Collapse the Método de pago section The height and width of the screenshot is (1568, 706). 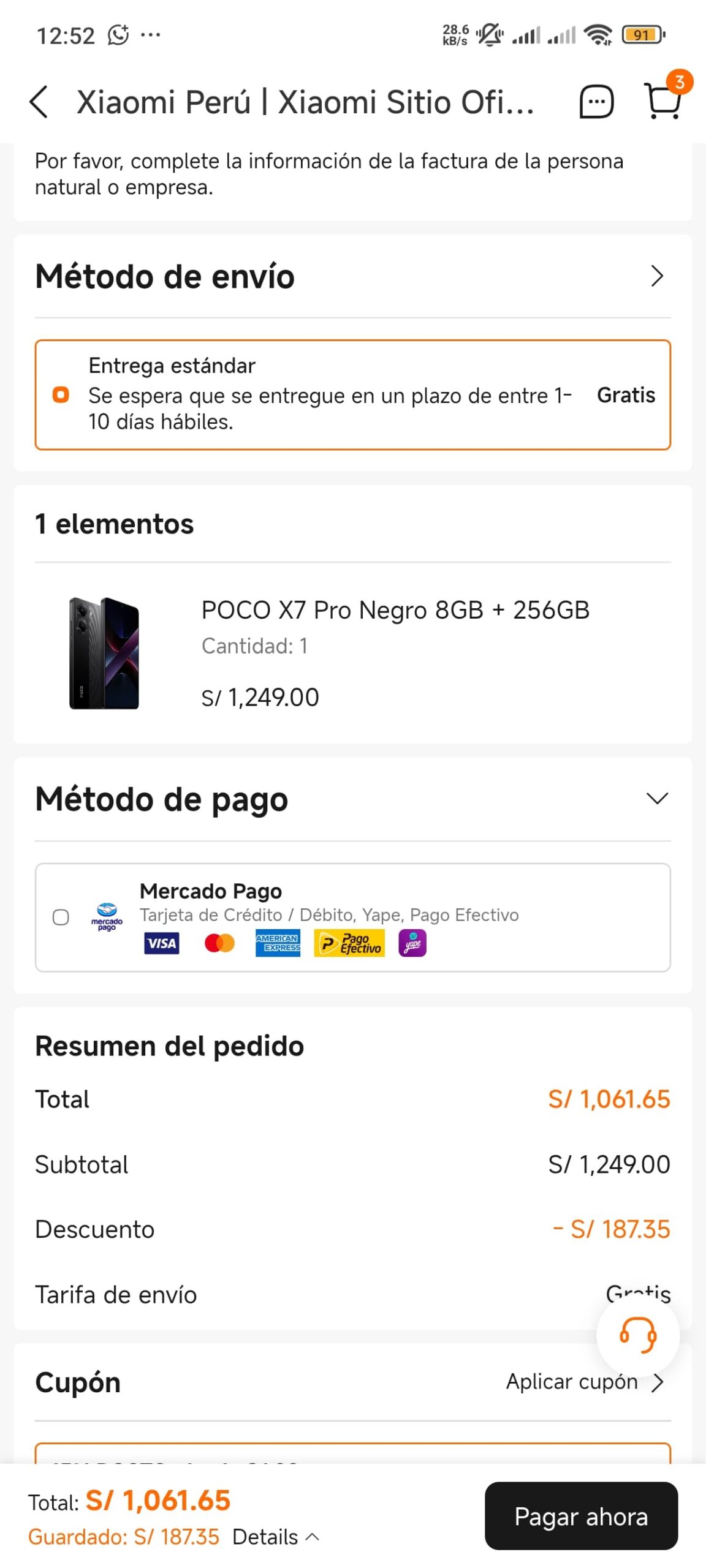657,799
